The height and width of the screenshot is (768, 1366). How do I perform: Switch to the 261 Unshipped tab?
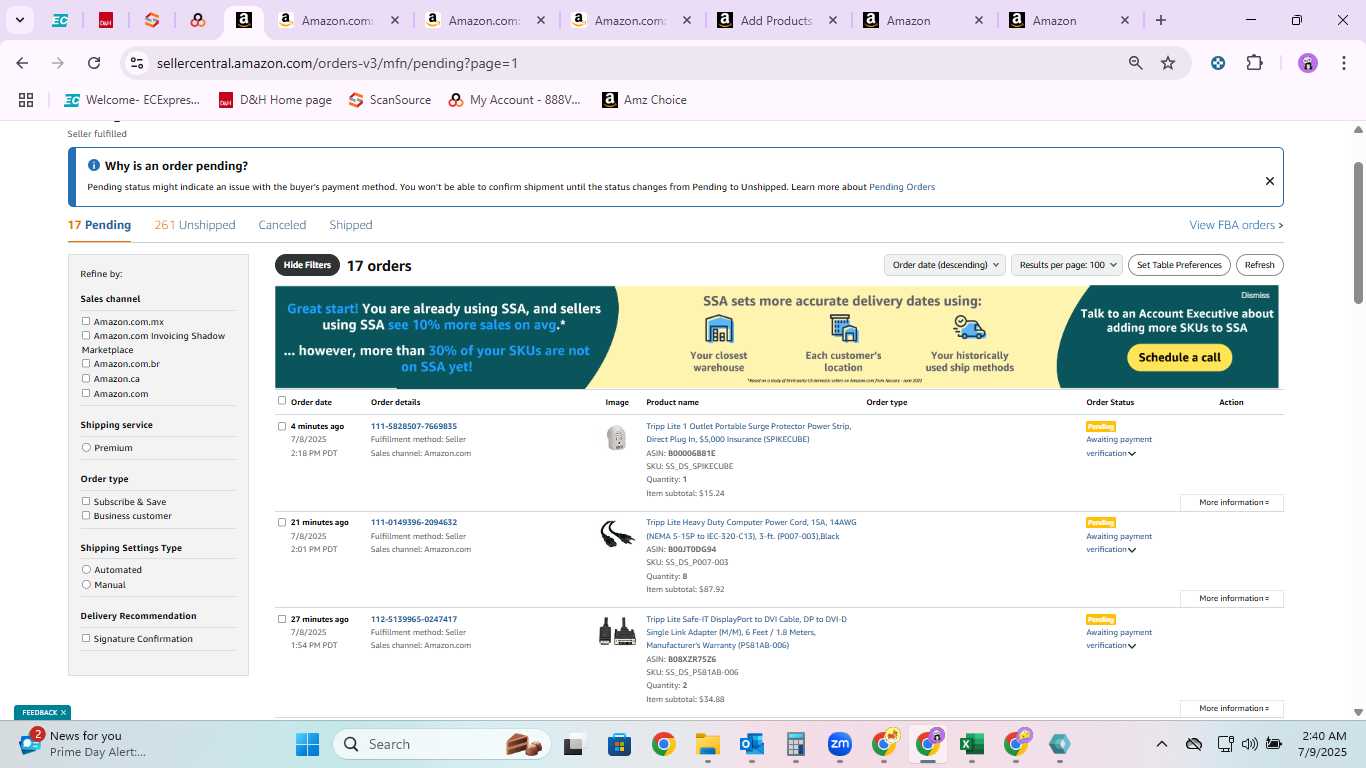coord(195,225)
